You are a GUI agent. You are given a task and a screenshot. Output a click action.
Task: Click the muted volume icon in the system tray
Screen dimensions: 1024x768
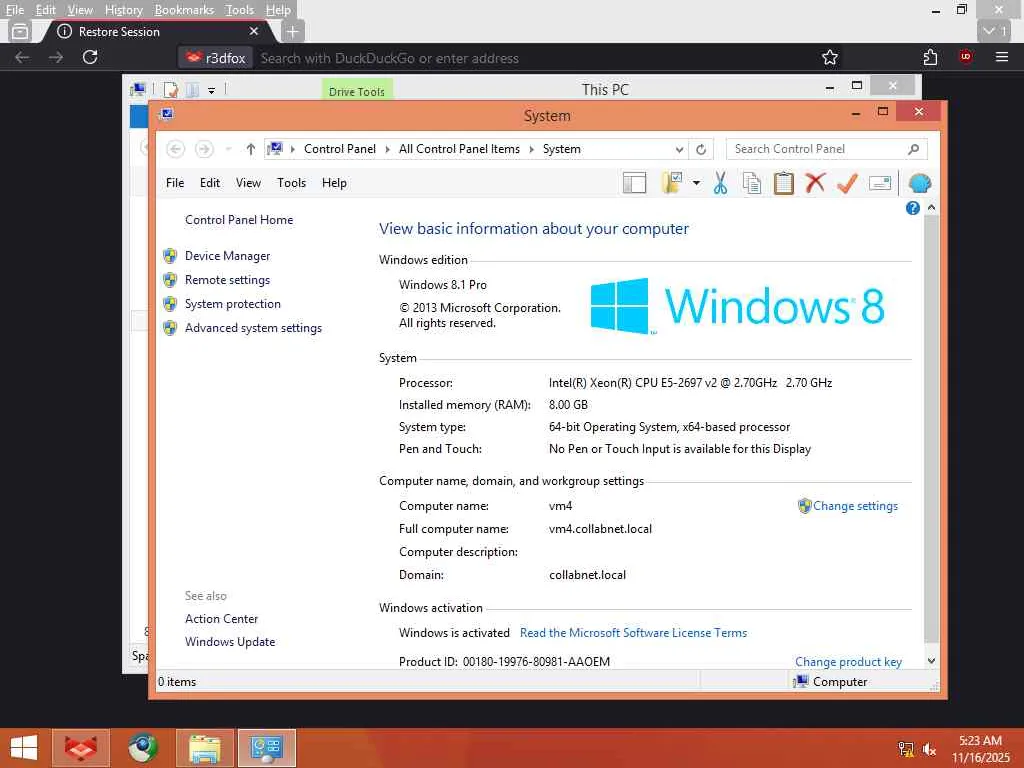pyautogui.click(x=929, y=749)
